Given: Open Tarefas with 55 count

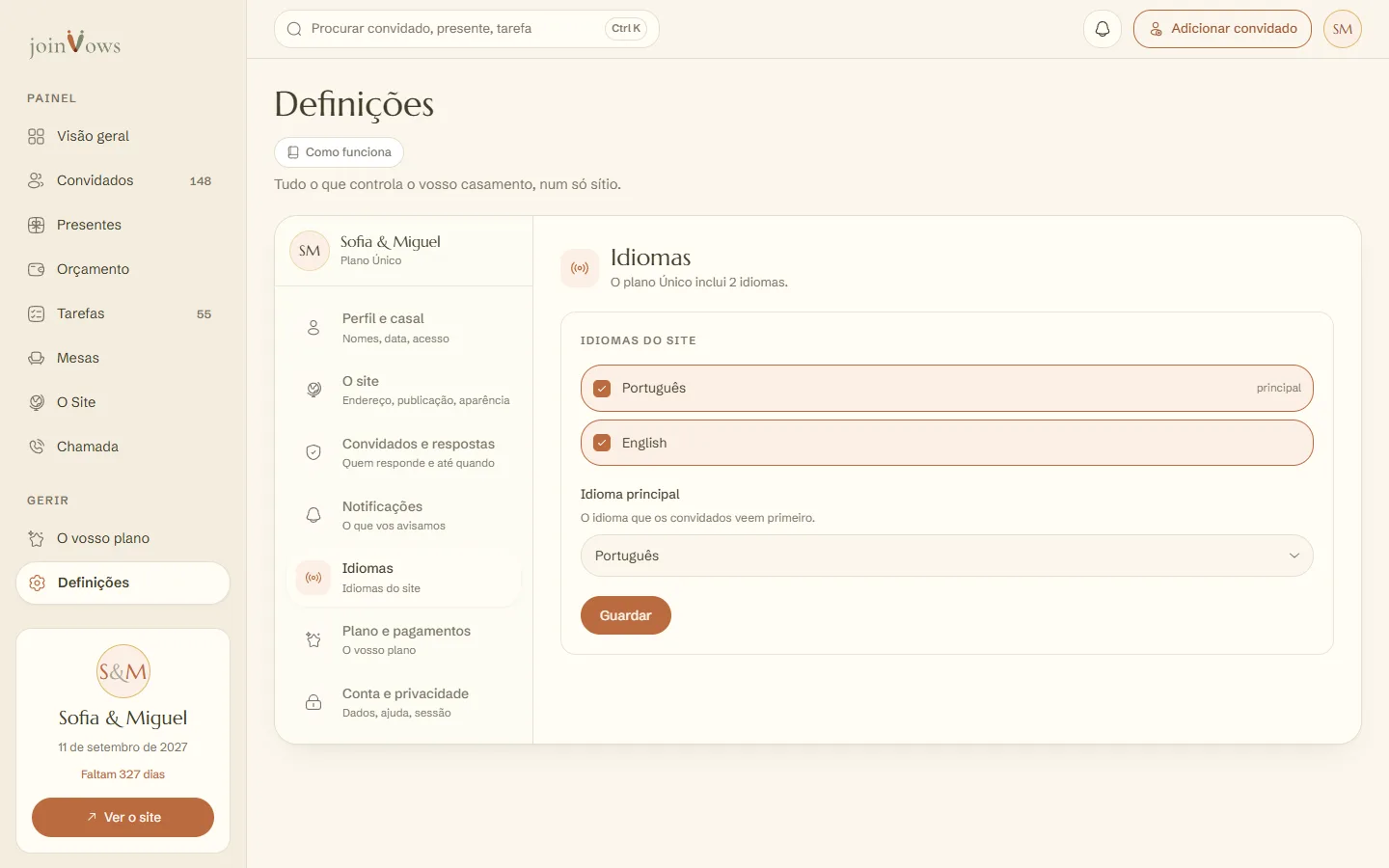Looking at the screenshot, I should pyautogui.click(x=123, y=314).
